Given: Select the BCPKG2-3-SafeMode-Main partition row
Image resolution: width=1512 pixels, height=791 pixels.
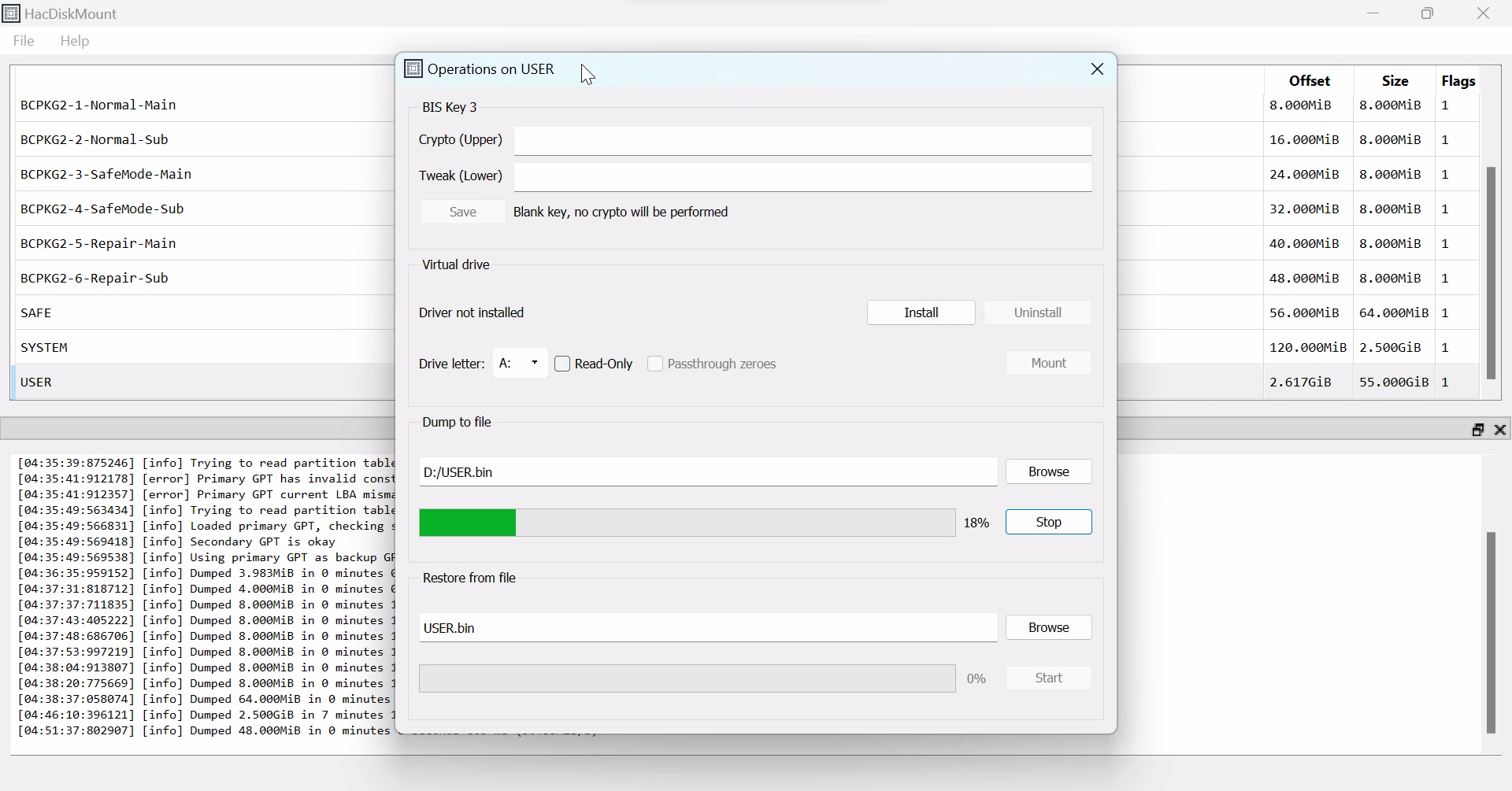Looking at the screenshot, I should [205, 174].
